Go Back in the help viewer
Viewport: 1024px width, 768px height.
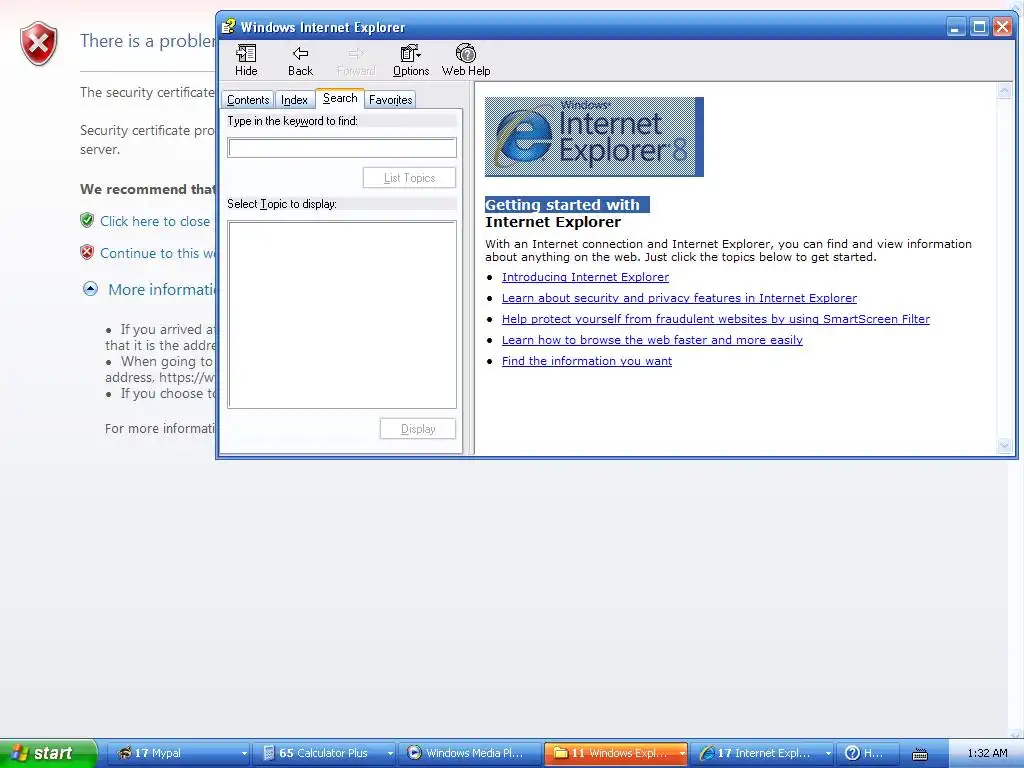pos(300,60)
